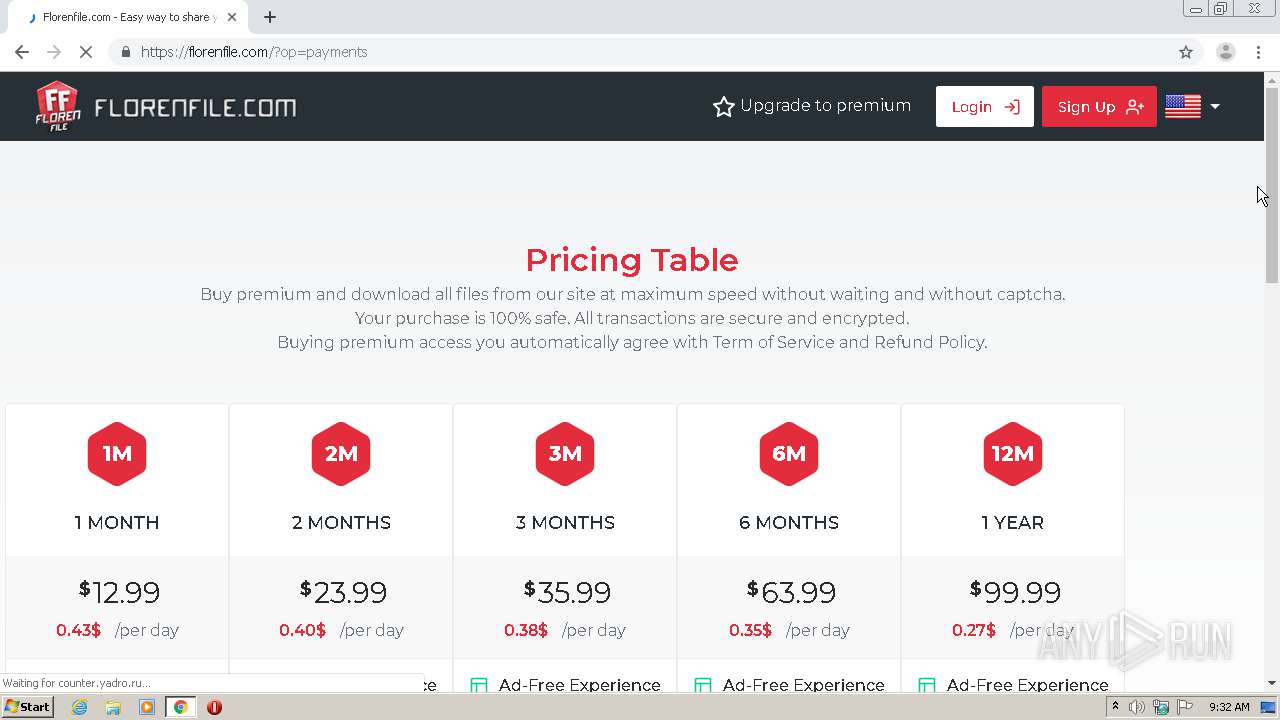Bookmark this page with the star icon
Screen dimensions: 1280x720
point(1186,52)
